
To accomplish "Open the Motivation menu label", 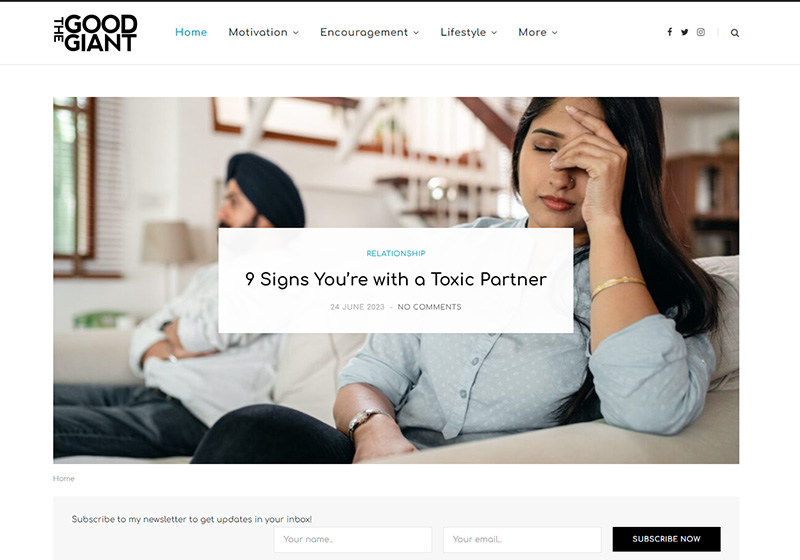I will 258,32.
